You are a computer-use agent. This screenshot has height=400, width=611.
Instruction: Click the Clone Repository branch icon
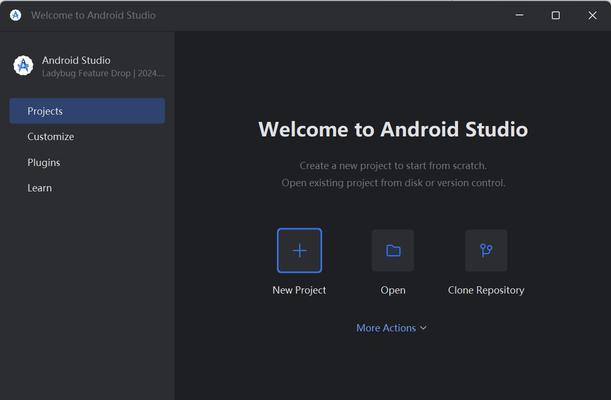(x=486, y=250)
